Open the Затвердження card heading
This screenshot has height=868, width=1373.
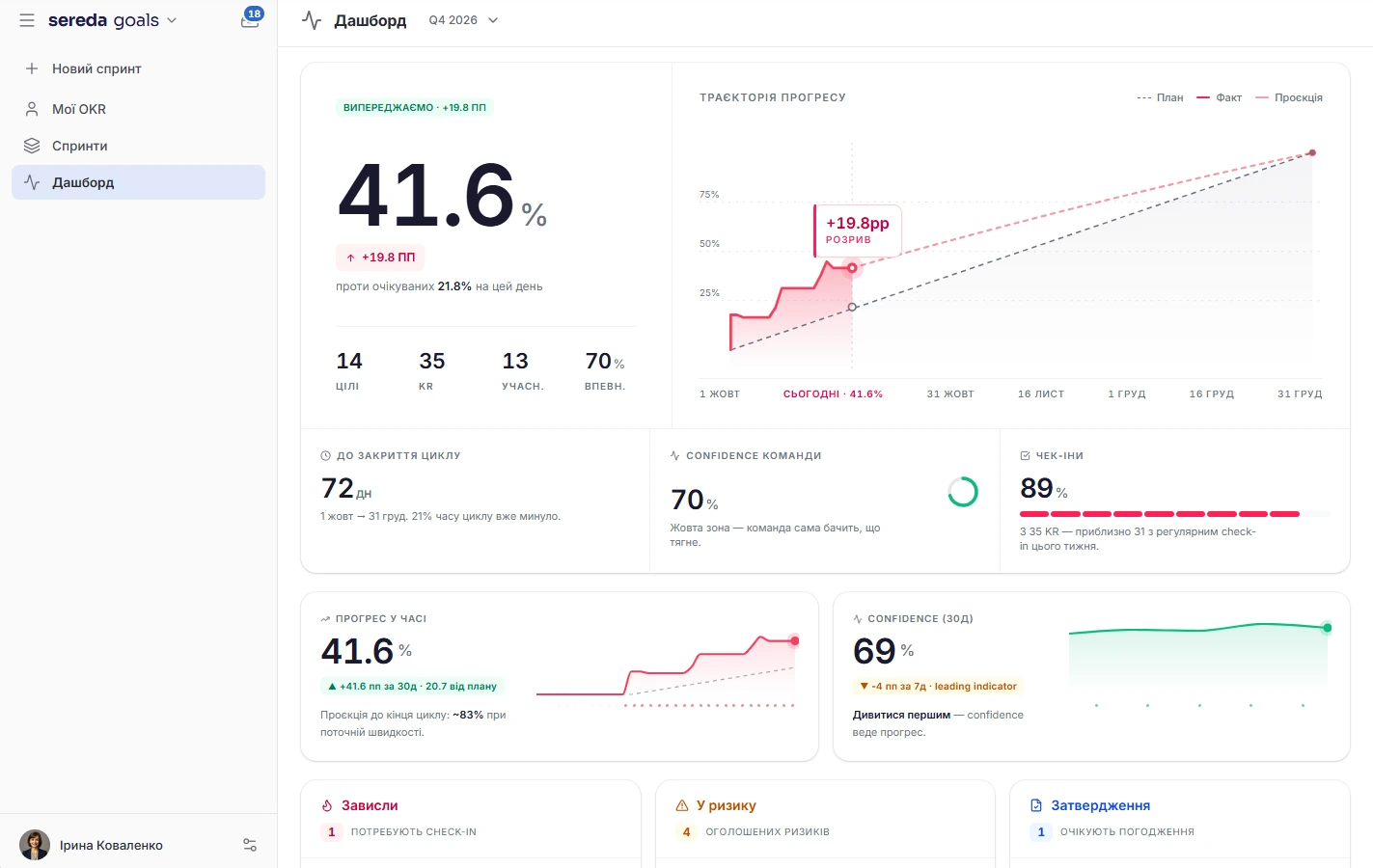coord(1101,805)
